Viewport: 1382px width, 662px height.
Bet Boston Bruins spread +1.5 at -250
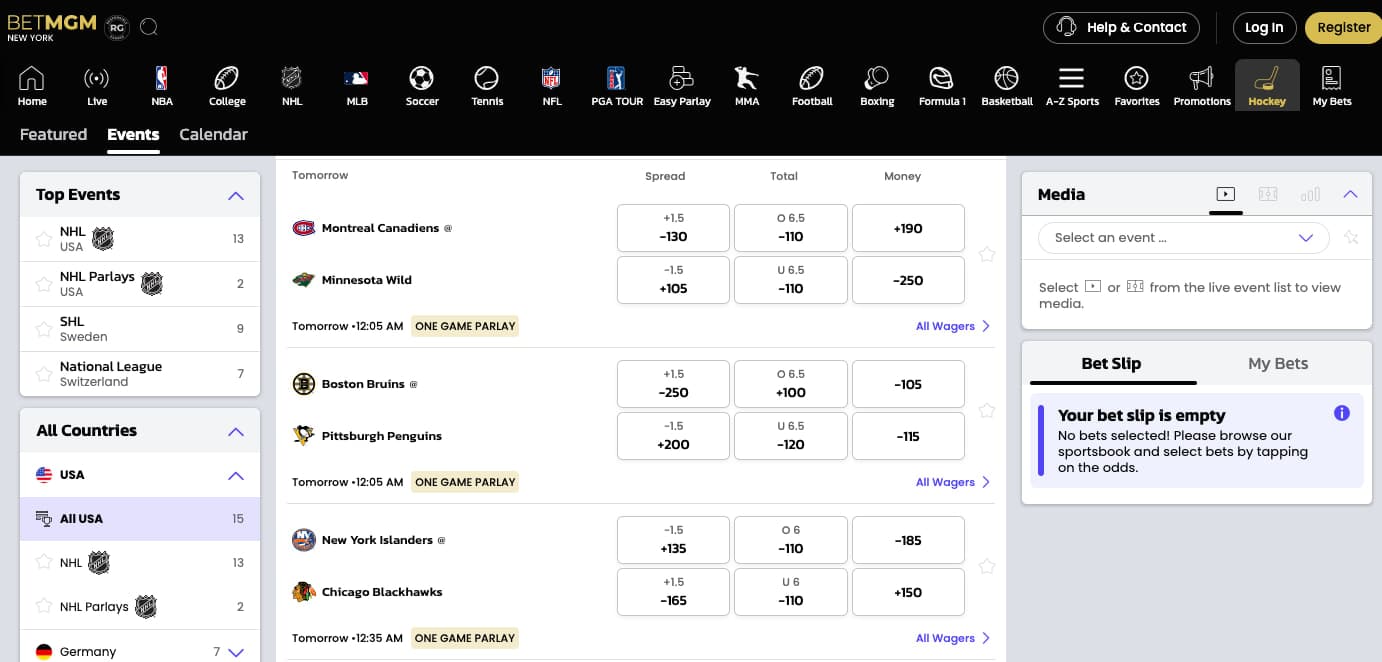(x=673, y=384)
